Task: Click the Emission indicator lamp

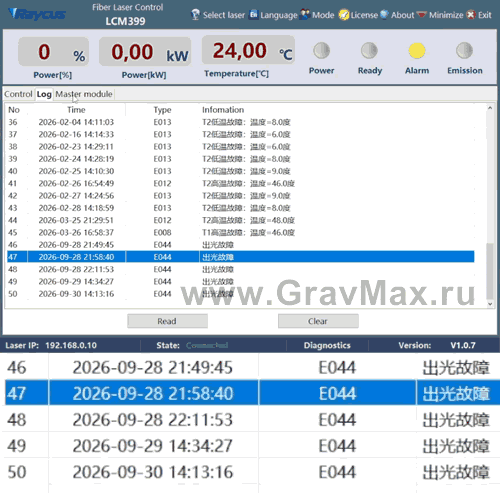Action: (x=464, y=51)
